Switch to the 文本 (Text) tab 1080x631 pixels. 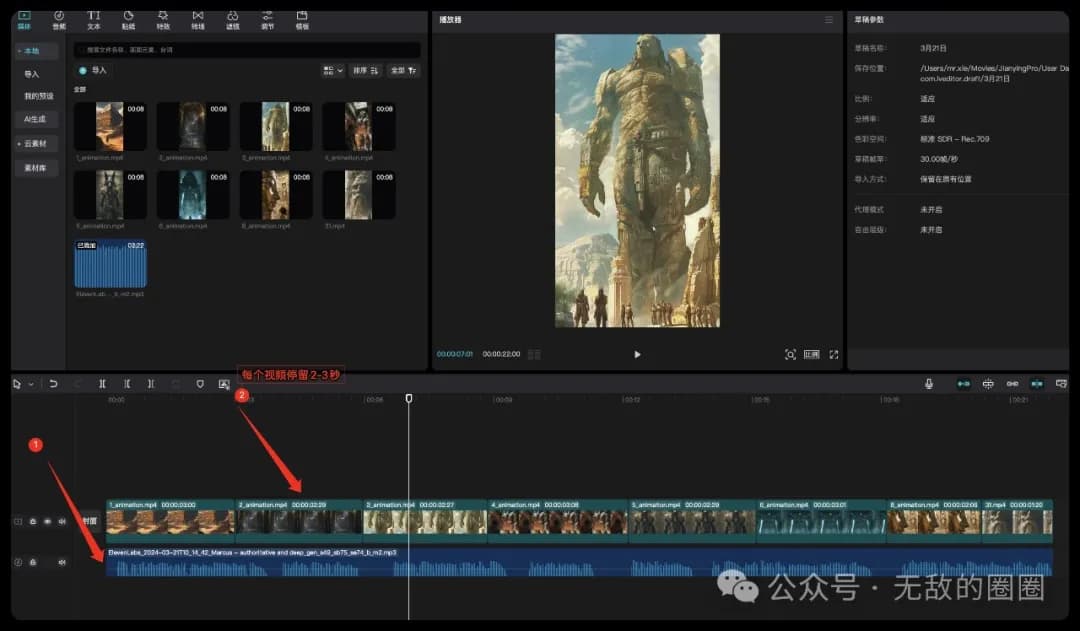coord(93,19)
